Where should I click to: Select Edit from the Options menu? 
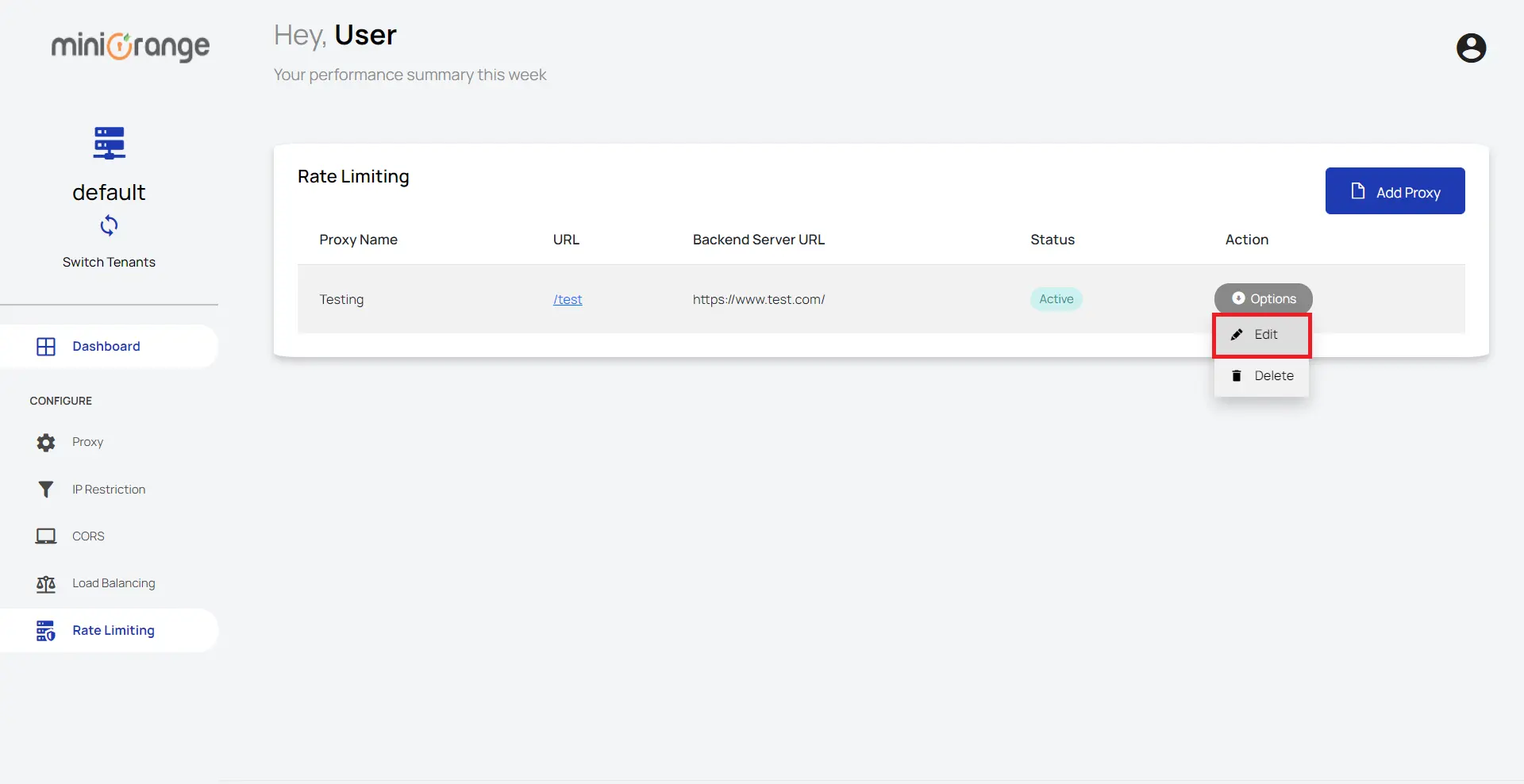pyautogui.click(x=1265, y=334)
